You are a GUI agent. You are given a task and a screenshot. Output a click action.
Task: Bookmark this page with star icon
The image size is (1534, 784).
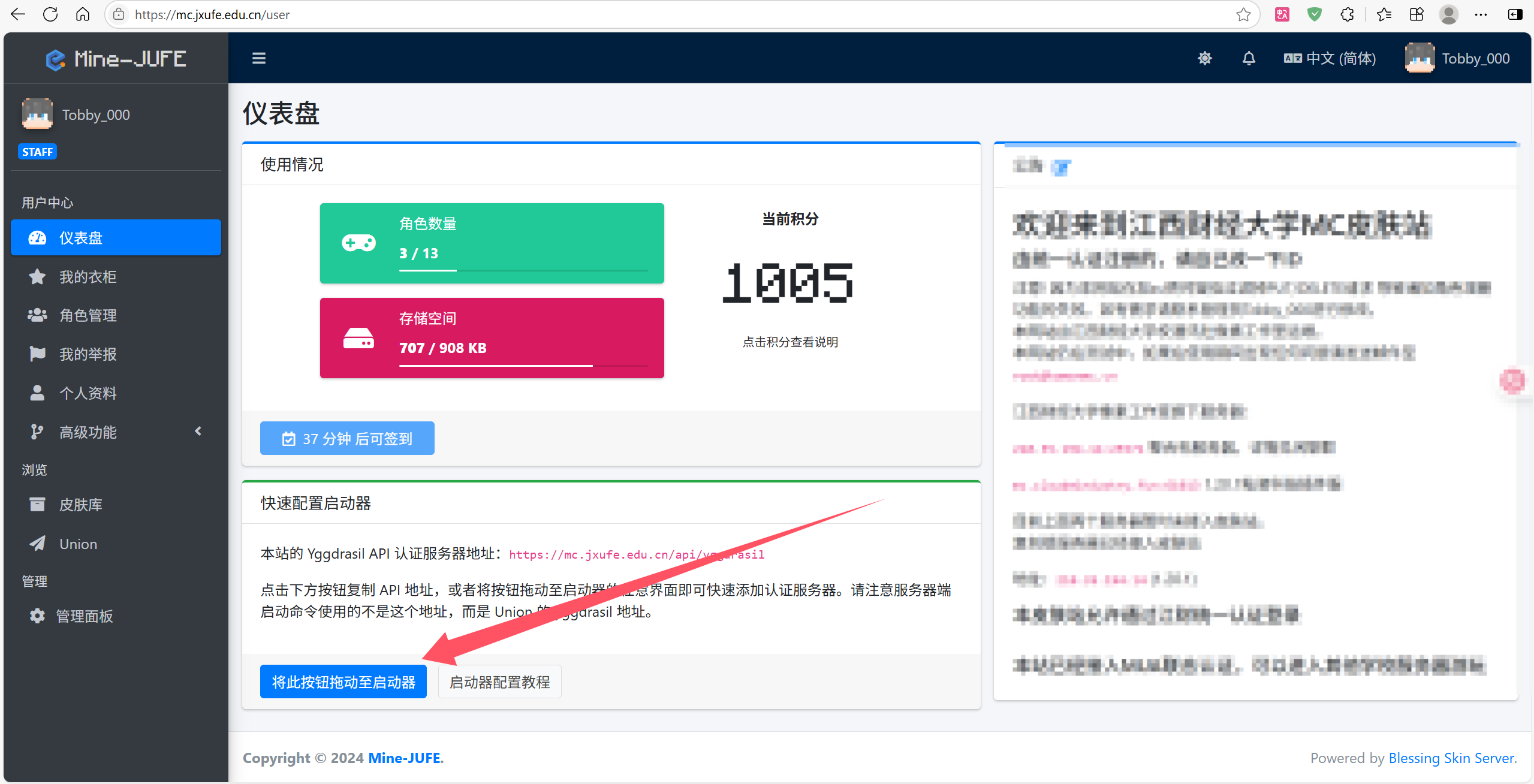pyautogui.click(x=1243, y=14)
